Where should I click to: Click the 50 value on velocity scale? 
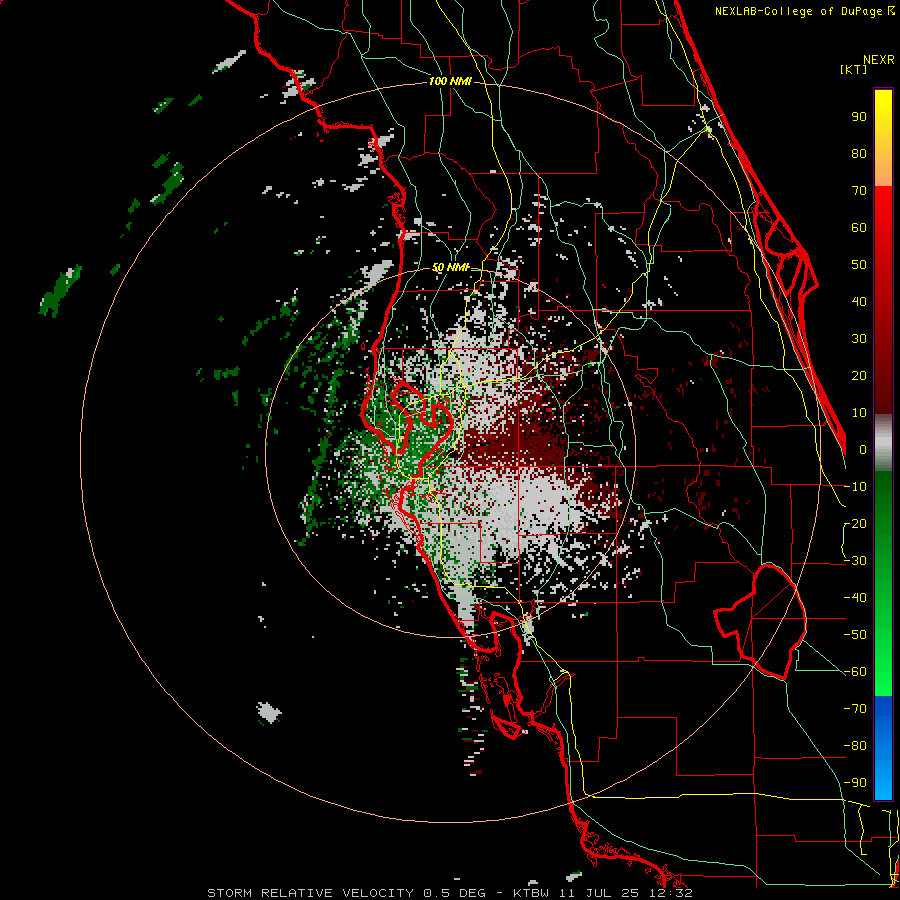click(859, 265)
